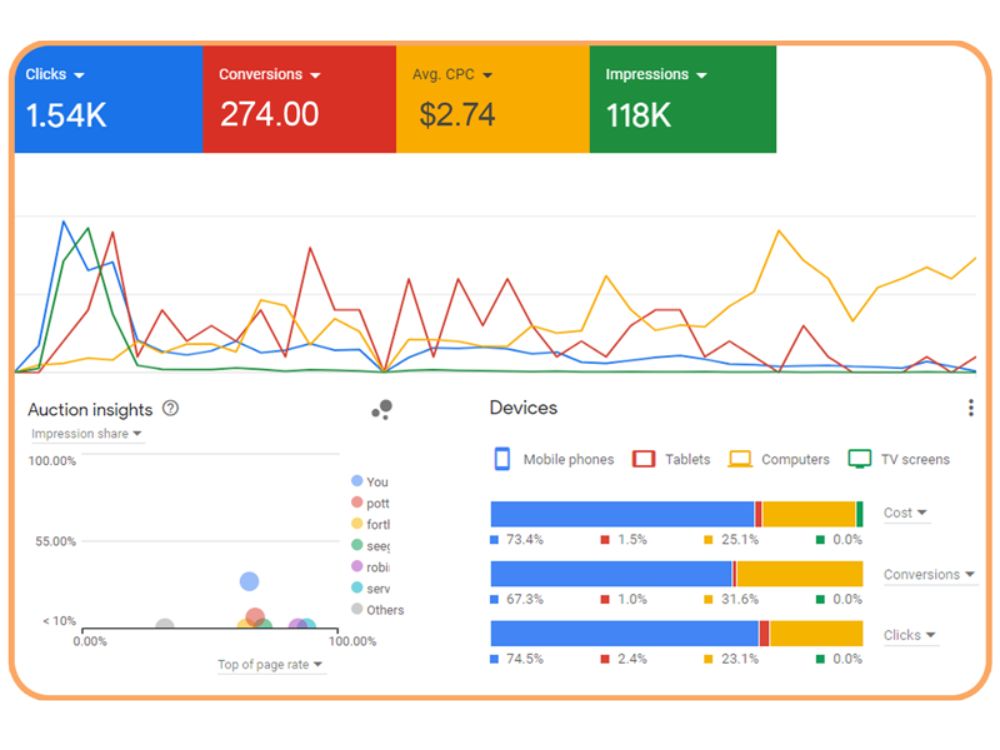Select the 118K impressions value
1000x750 pixels.
tap(638, 115)
